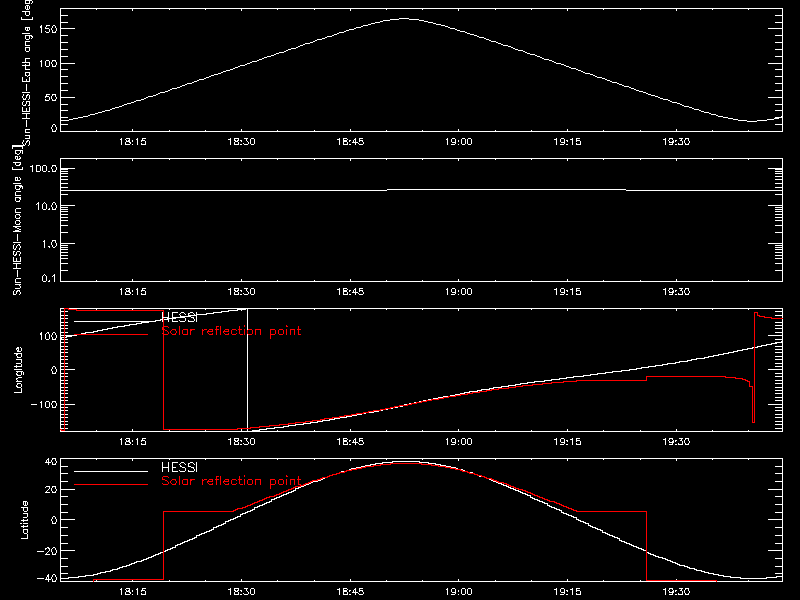Click the 150 tick label on Earth angle axis
Viewport: 800px width, 600px height.
(47, 29)
